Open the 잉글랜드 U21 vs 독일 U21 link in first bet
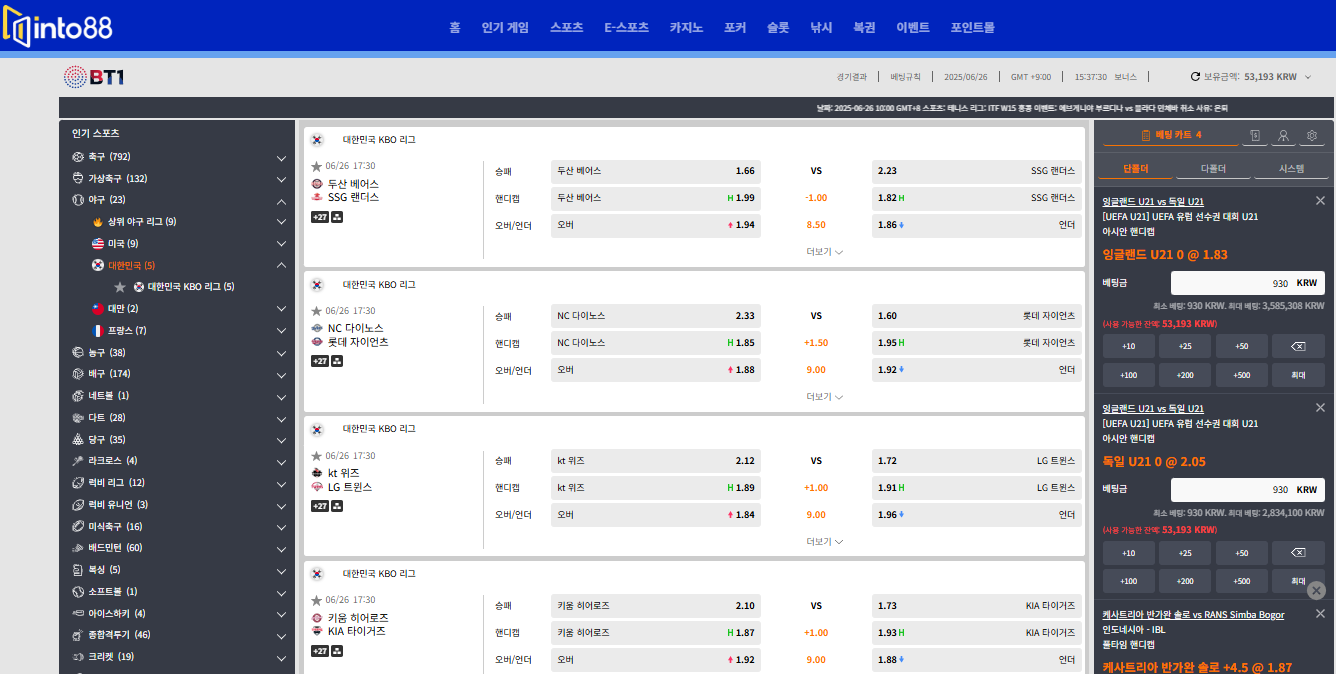 click(1153, 201)
